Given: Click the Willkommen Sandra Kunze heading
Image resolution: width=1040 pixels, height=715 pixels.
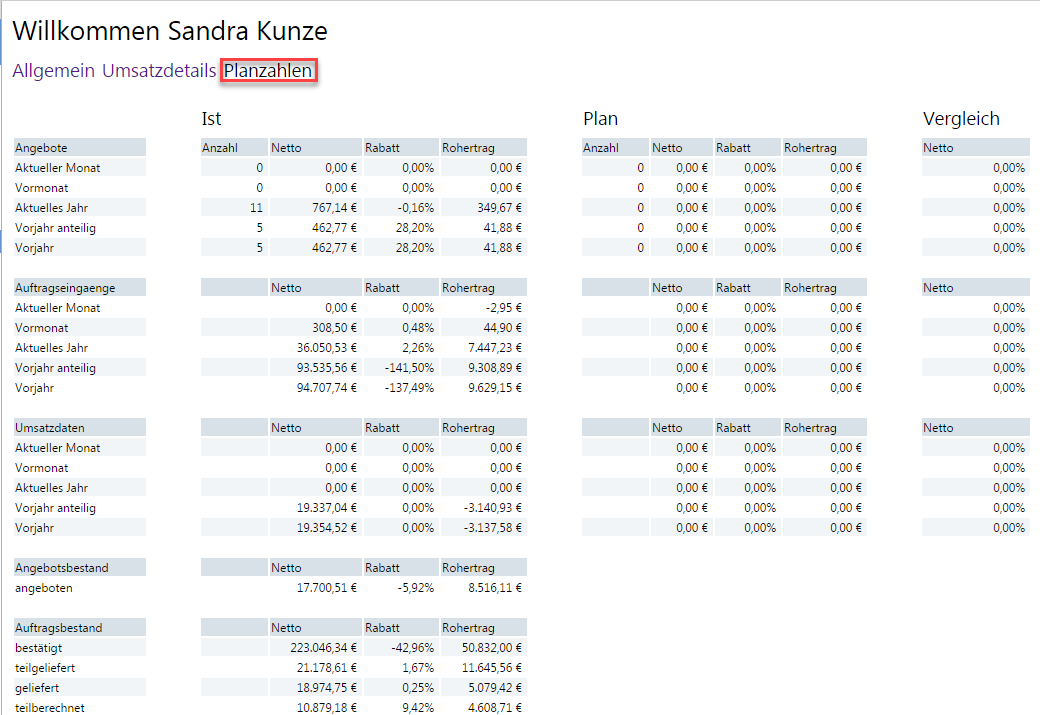Looking at the screenshot, I should click(170, 31).
